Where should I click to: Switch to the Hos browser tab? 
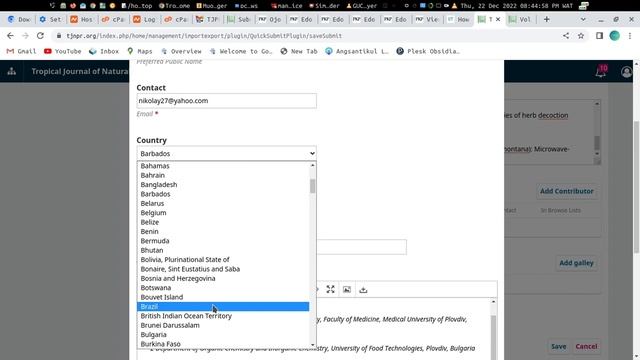pos(82,19)
